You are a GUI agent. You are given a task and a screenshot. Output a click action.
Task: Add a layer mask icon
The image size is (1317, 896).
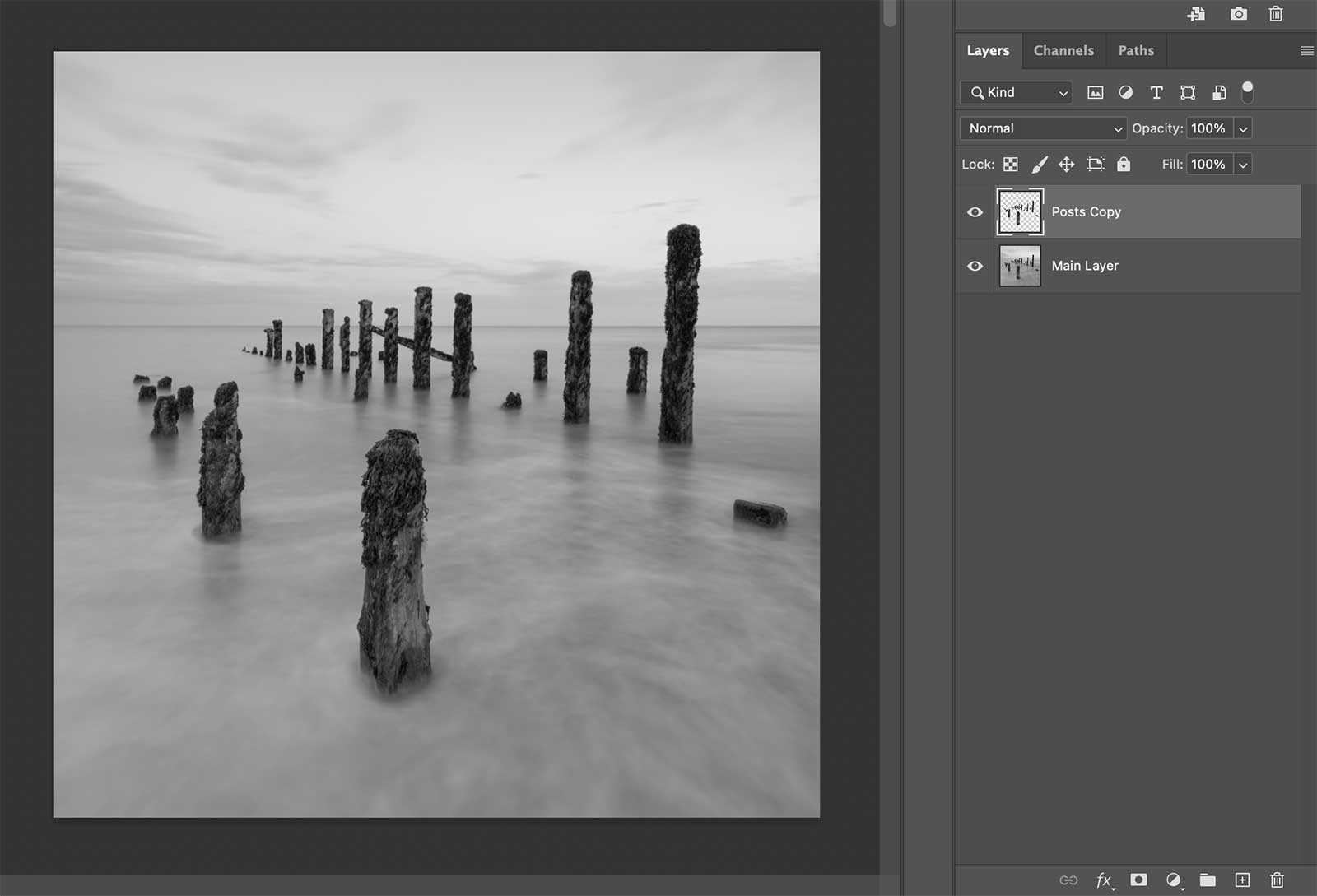[x=1138, y=880]
